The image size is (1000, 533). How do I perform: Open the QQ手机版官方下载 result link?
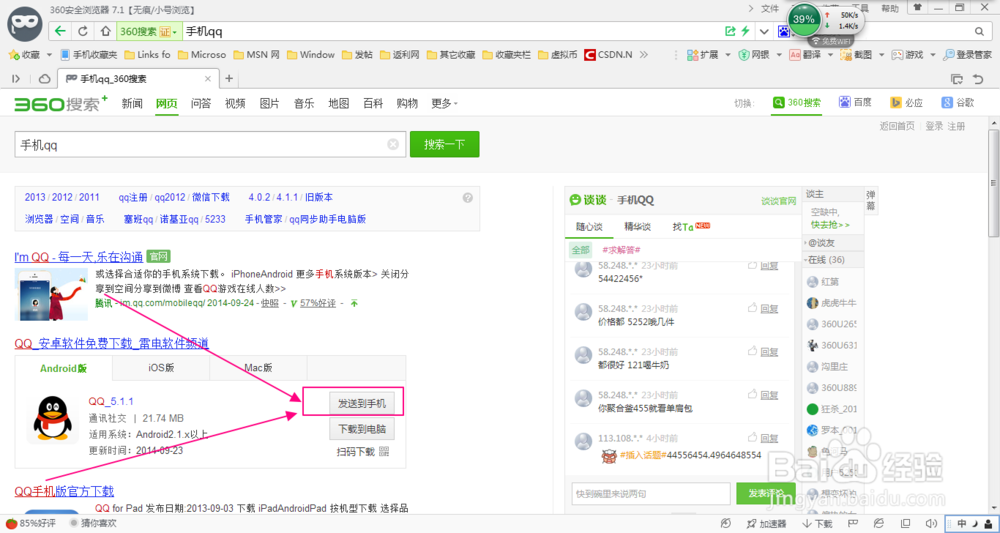(64, 491)
